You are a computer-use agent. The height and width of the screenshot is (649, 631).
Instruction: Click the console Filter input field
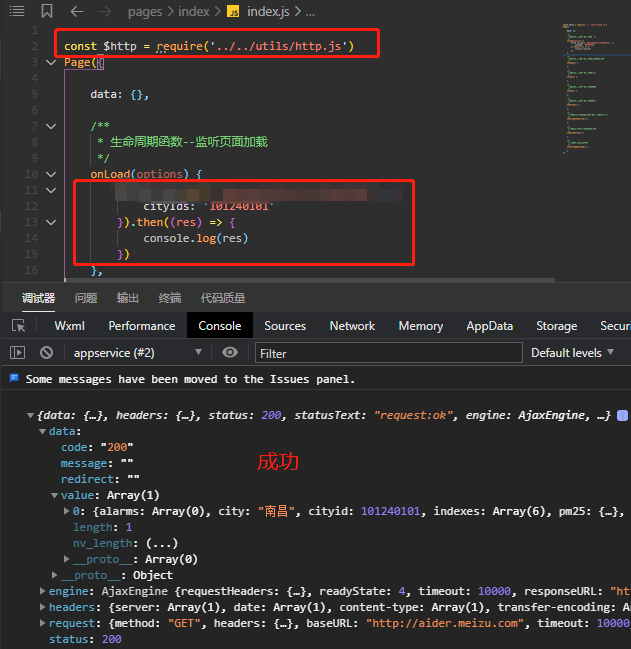point(389,353)
